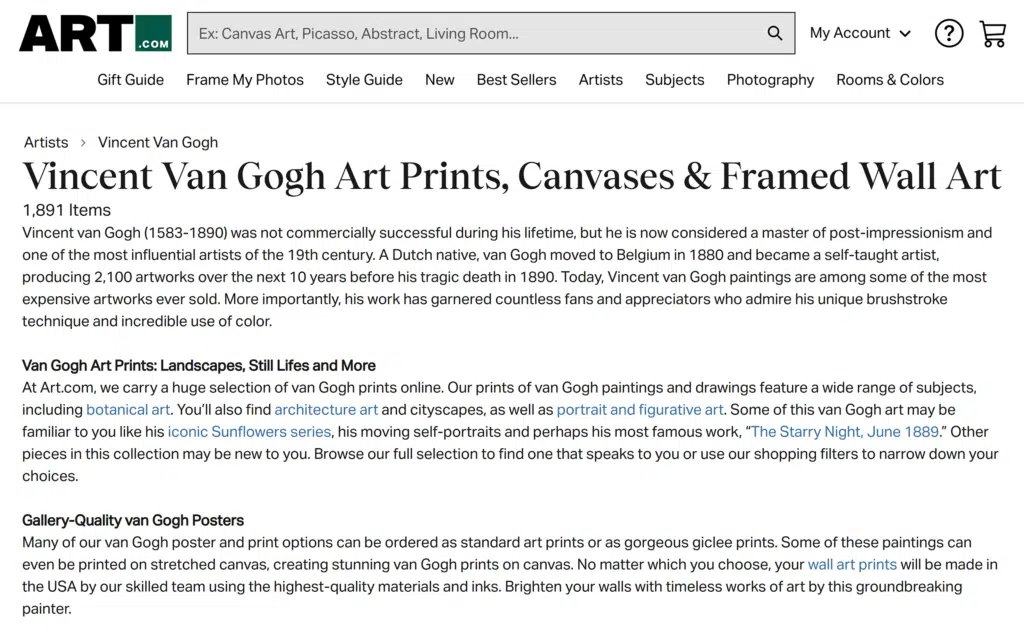The height and width of the screenshot is (637, 1024).
Task: Open the Gift Guide menu
Action: click(130, 80)
